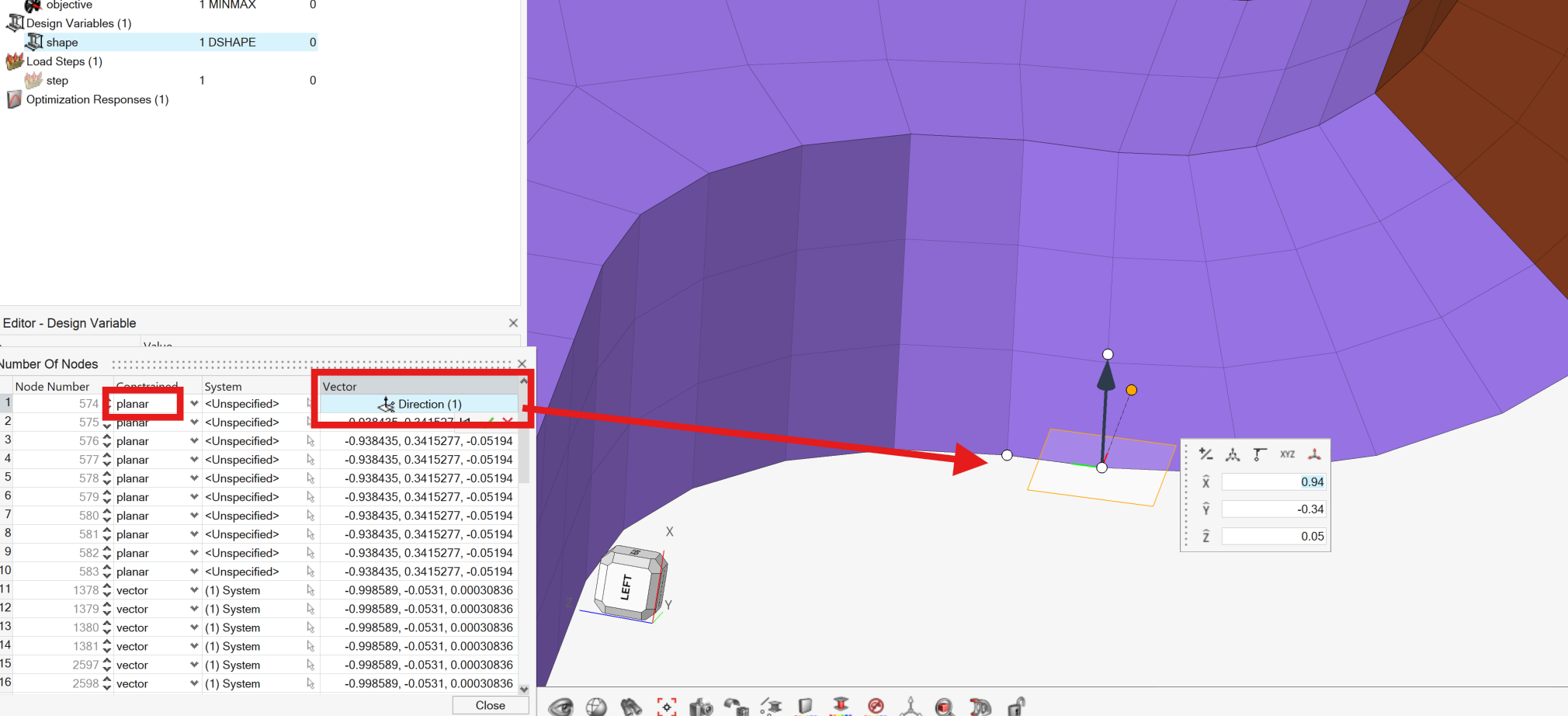Click system picker cursor for node 580
The width and height of the screenshot is (1568, 716).
[x=310, y=516]
